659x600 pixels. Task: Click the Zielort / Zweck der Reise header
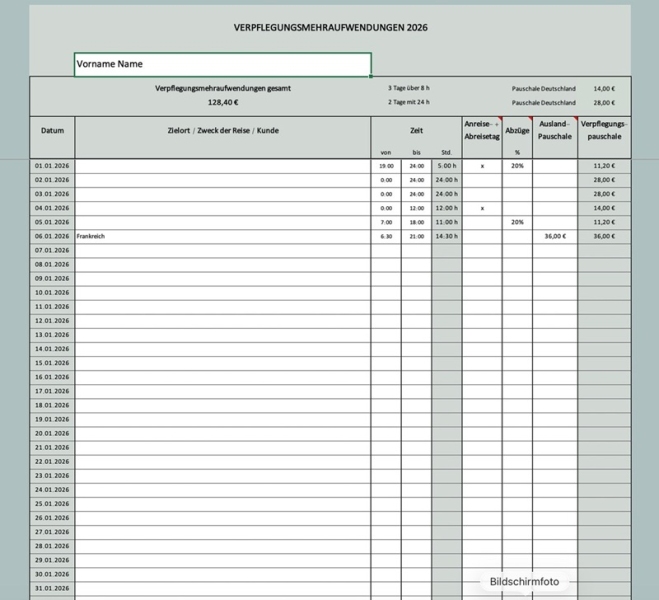222,130
